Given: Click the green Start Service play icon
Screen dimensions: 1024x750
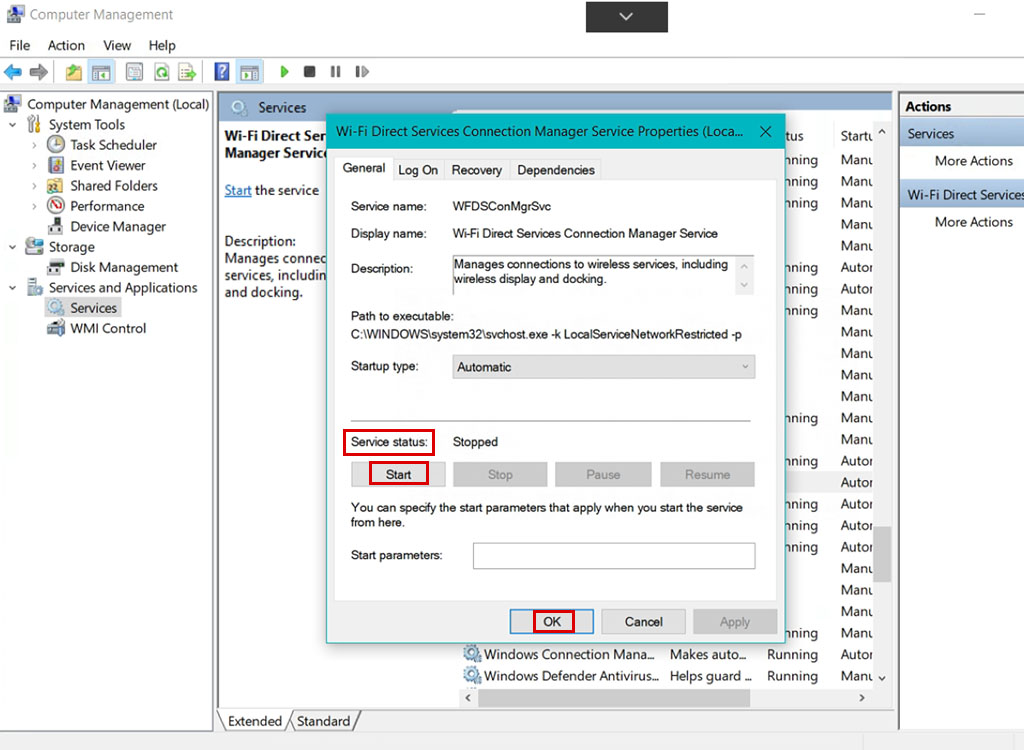Looking at the screenshot, I should 284,72.
